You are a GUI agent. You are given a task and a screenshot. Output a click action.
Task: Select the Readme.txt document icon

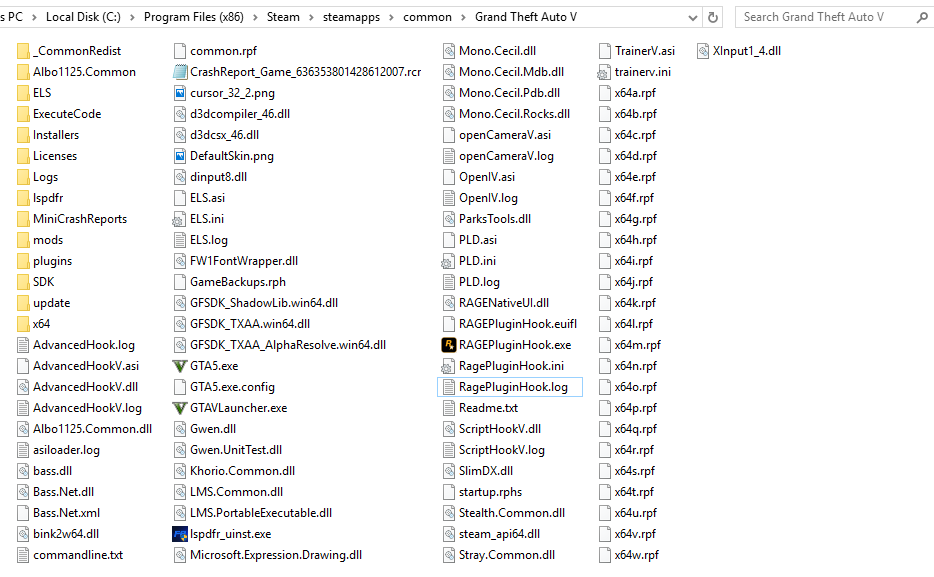(449, 408)
